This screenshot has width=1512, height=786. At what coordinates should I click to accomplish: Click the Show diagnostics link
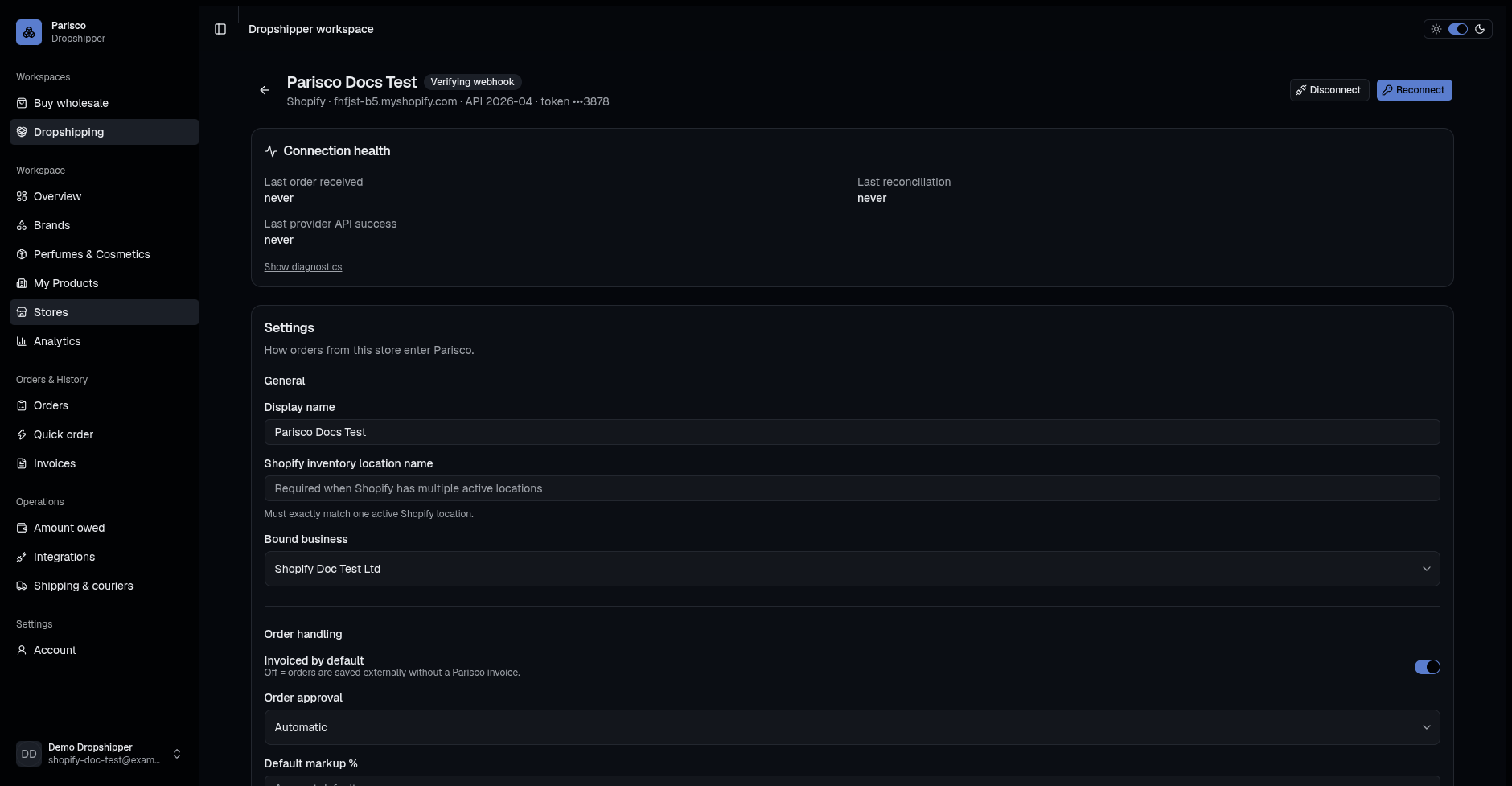click(303, 267)
